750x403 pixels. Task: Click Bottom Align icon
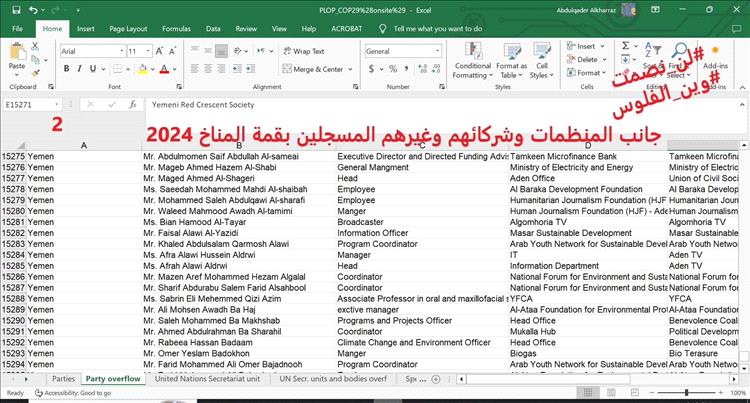click(x=221, y=51)
